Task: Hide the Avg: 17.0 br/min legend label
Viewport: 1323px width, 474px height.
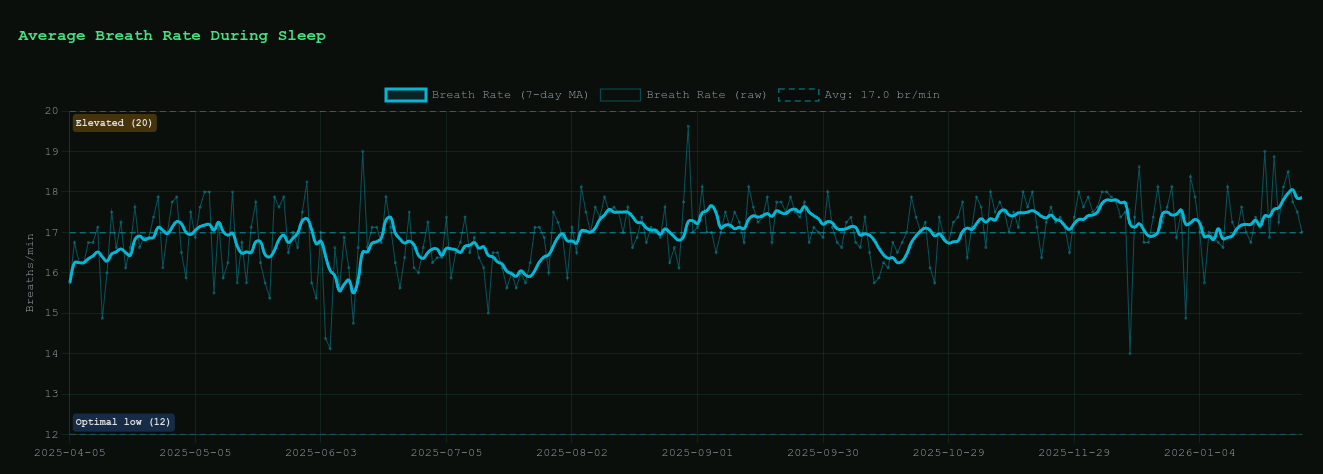Action: coord(881,95)
